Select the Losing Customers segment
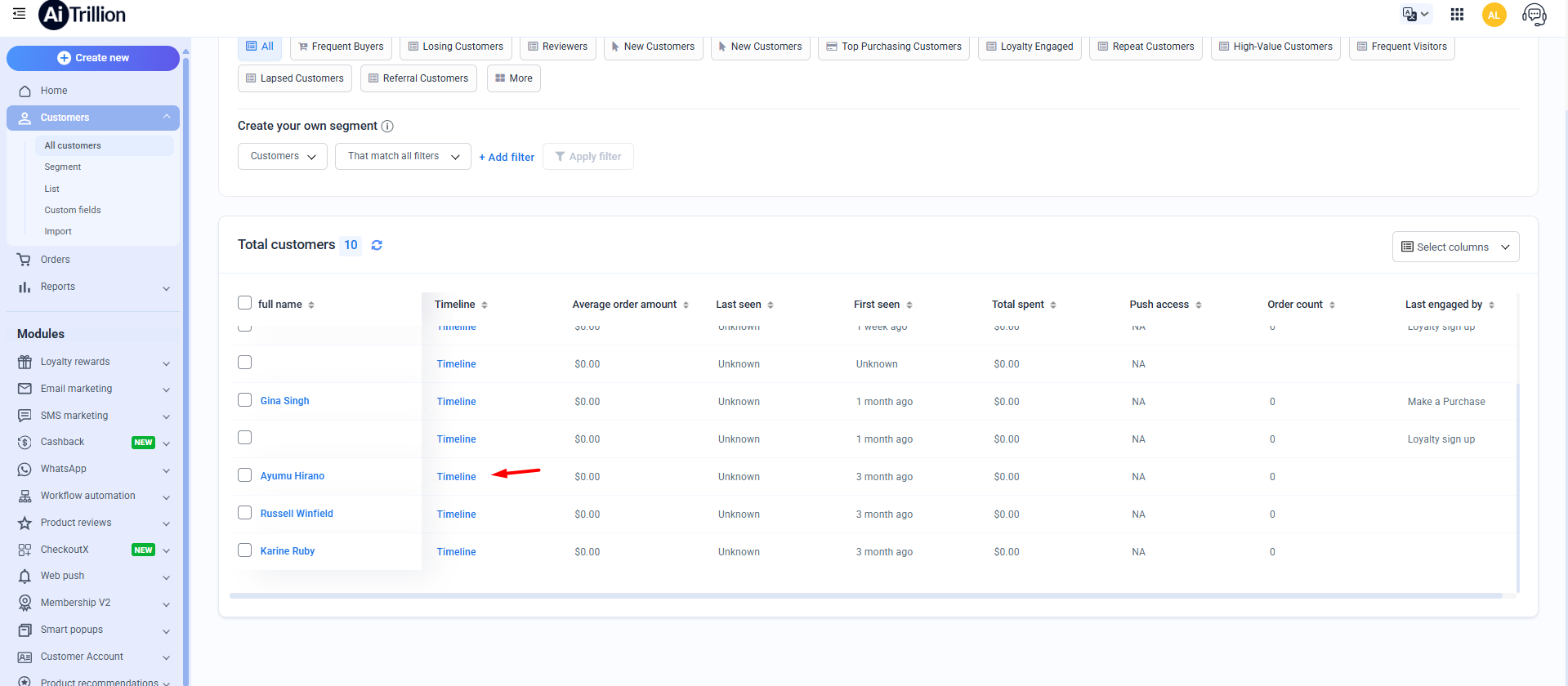The image size is (1568, 686). (x=456, y=47)
